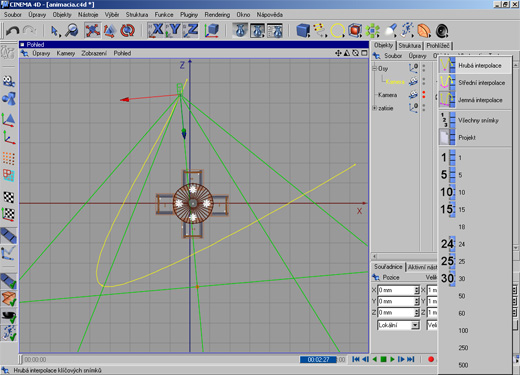Switch to the Struktura tab
Viewport: 520px width, 375px height.
tap(410, 46)
